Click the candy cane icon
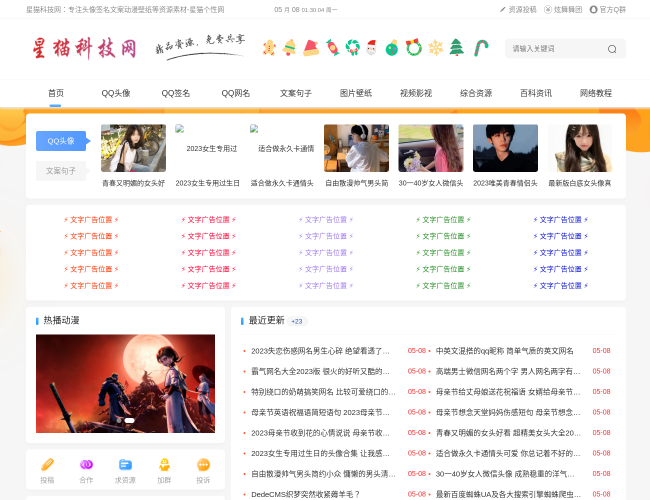Screen dimensions: 650x500 tap(481, 48)
